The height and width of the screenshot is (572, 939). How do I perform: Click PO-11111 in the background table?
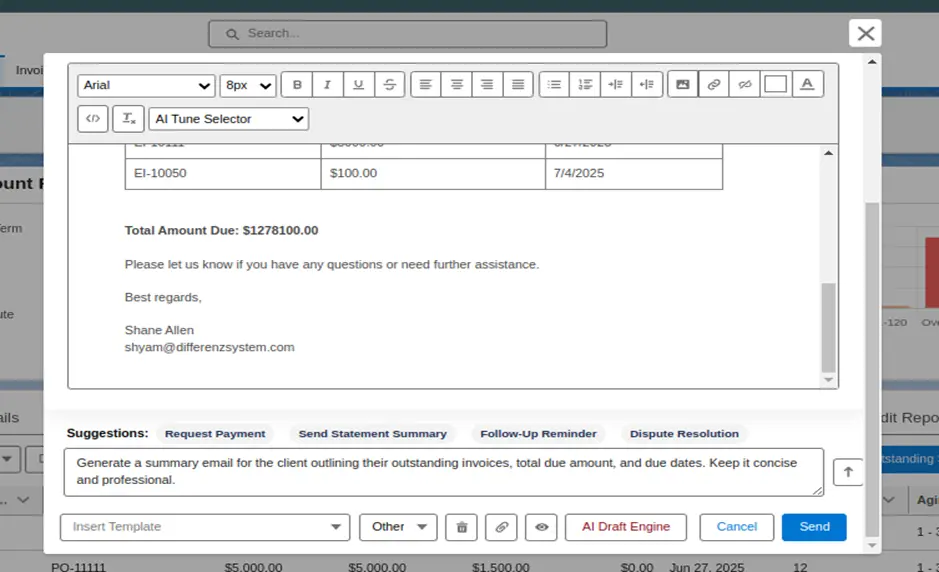point(78,567)
